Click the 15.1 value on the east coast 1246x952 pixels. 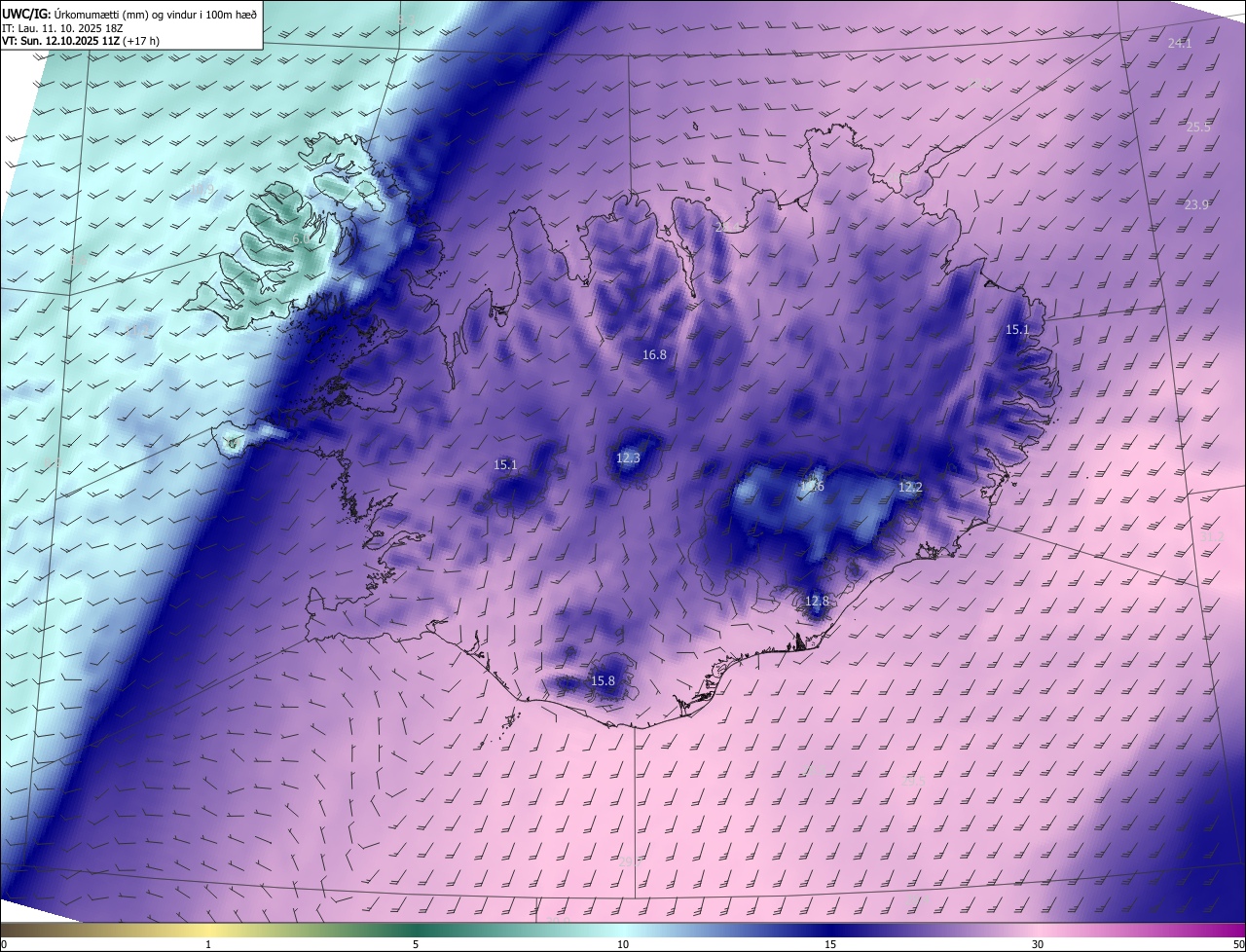point(1016,330)
